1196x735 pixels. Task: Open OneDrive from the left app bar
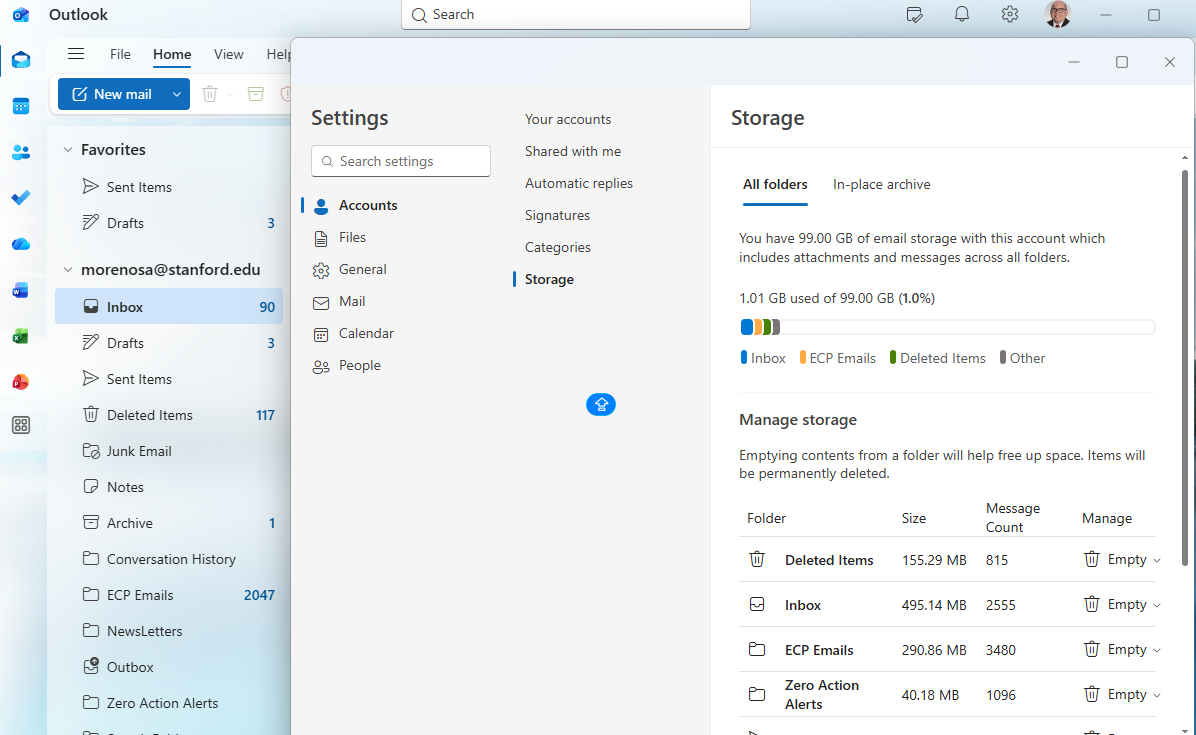click(21, 244)
